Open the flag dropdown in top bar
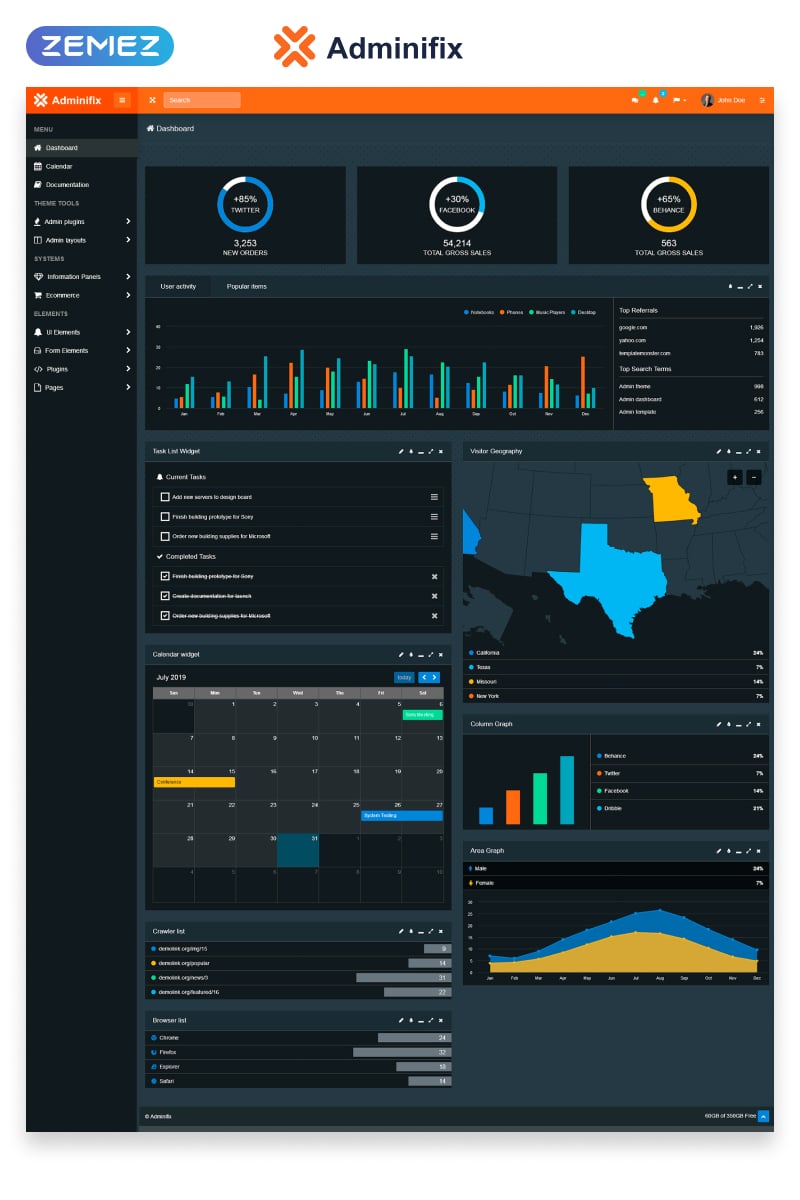The width and height of the screenshot is (800, 1200). tap(679, 100)
